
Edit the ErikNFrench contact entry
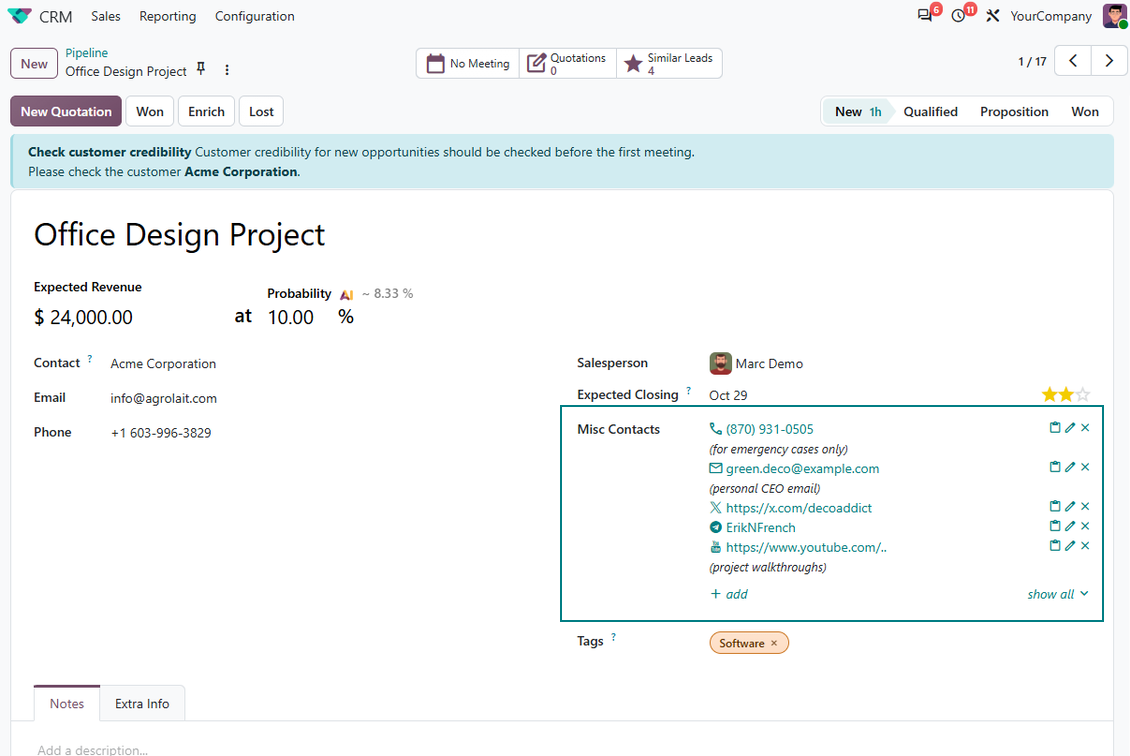tap(1070, 526)
